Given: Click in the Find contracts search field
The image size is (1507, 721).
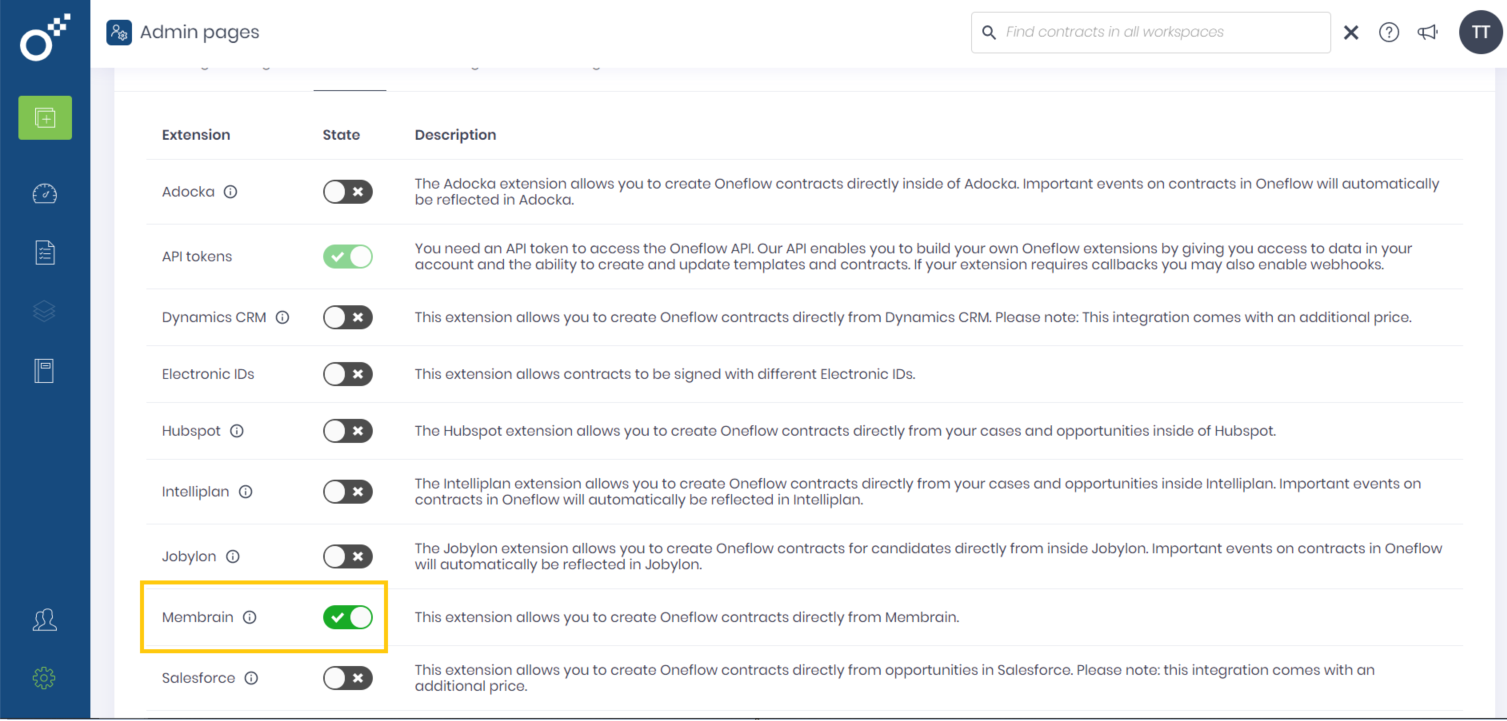Looking at the screenshot, I should click(x=1150, y=31).
